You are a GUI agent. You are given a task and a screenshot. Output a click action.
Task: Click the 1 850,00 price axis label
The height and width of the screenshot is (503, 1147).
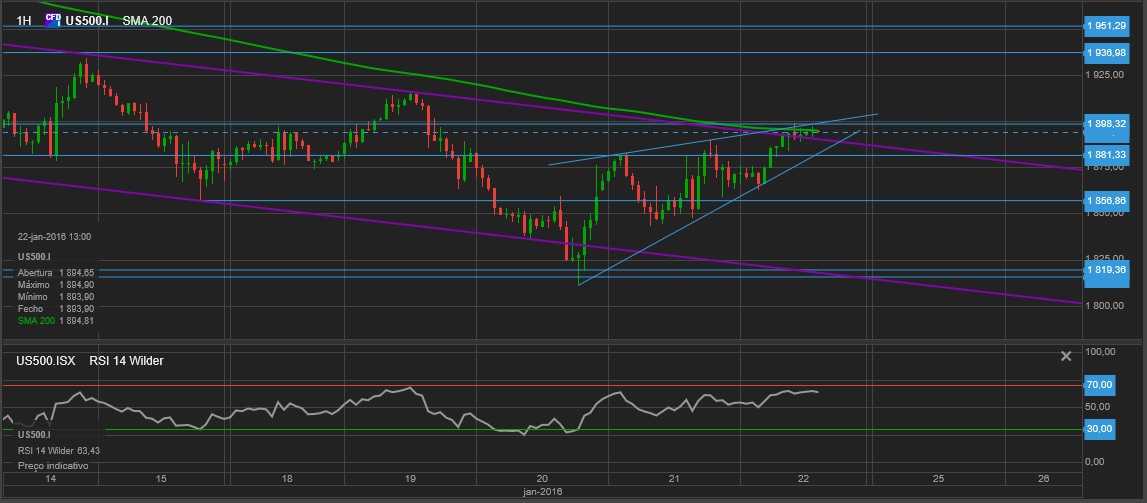1105,213
